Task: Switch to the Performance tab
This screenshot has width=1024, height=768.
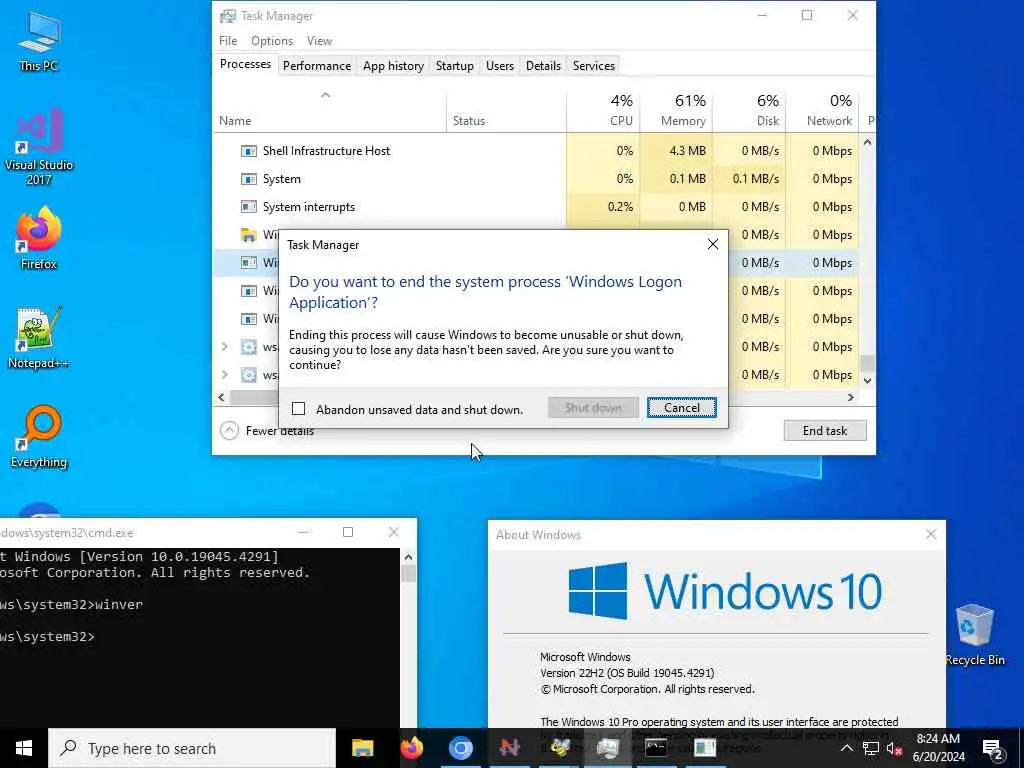Action: click(x=317, y=66)
